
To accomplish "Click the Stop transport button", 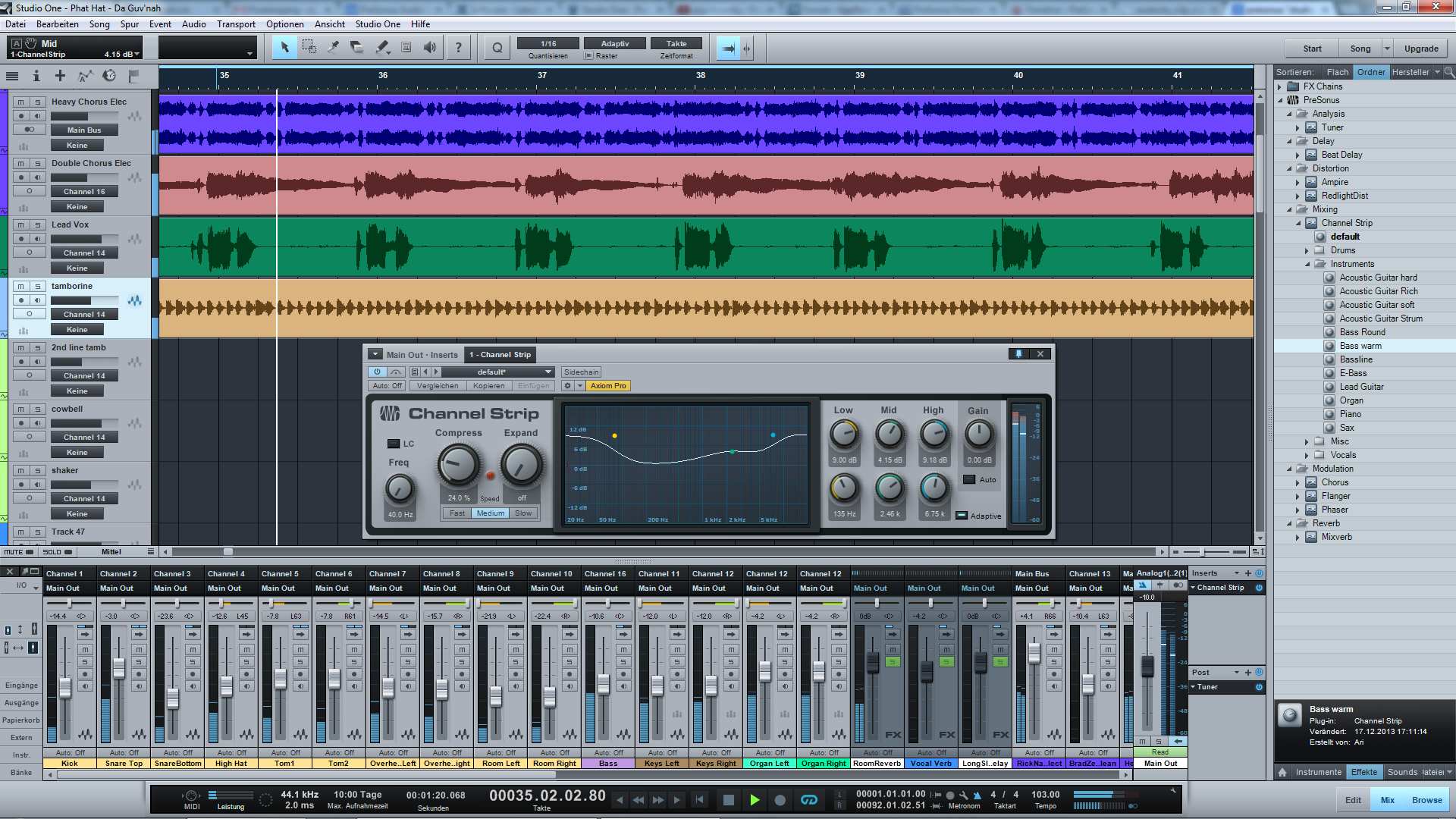I will [729, 799].
